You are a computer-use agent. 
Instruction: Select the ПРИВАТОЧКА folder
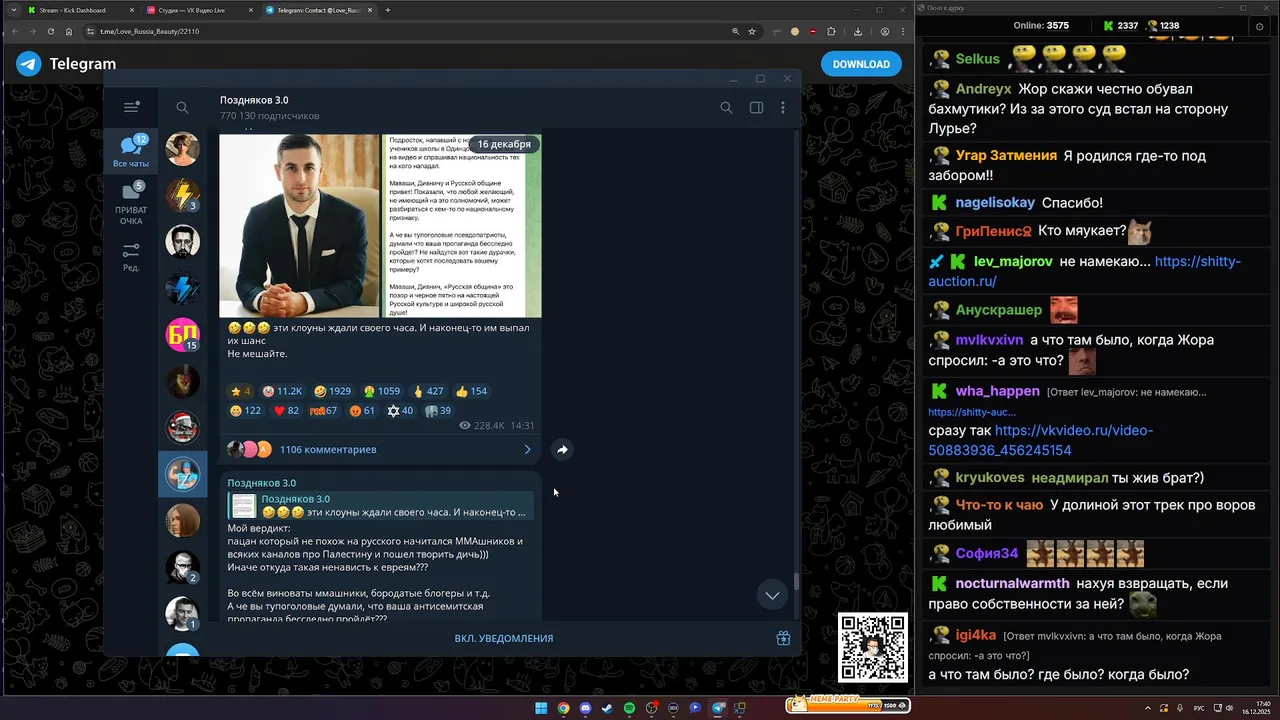point(131,203)
